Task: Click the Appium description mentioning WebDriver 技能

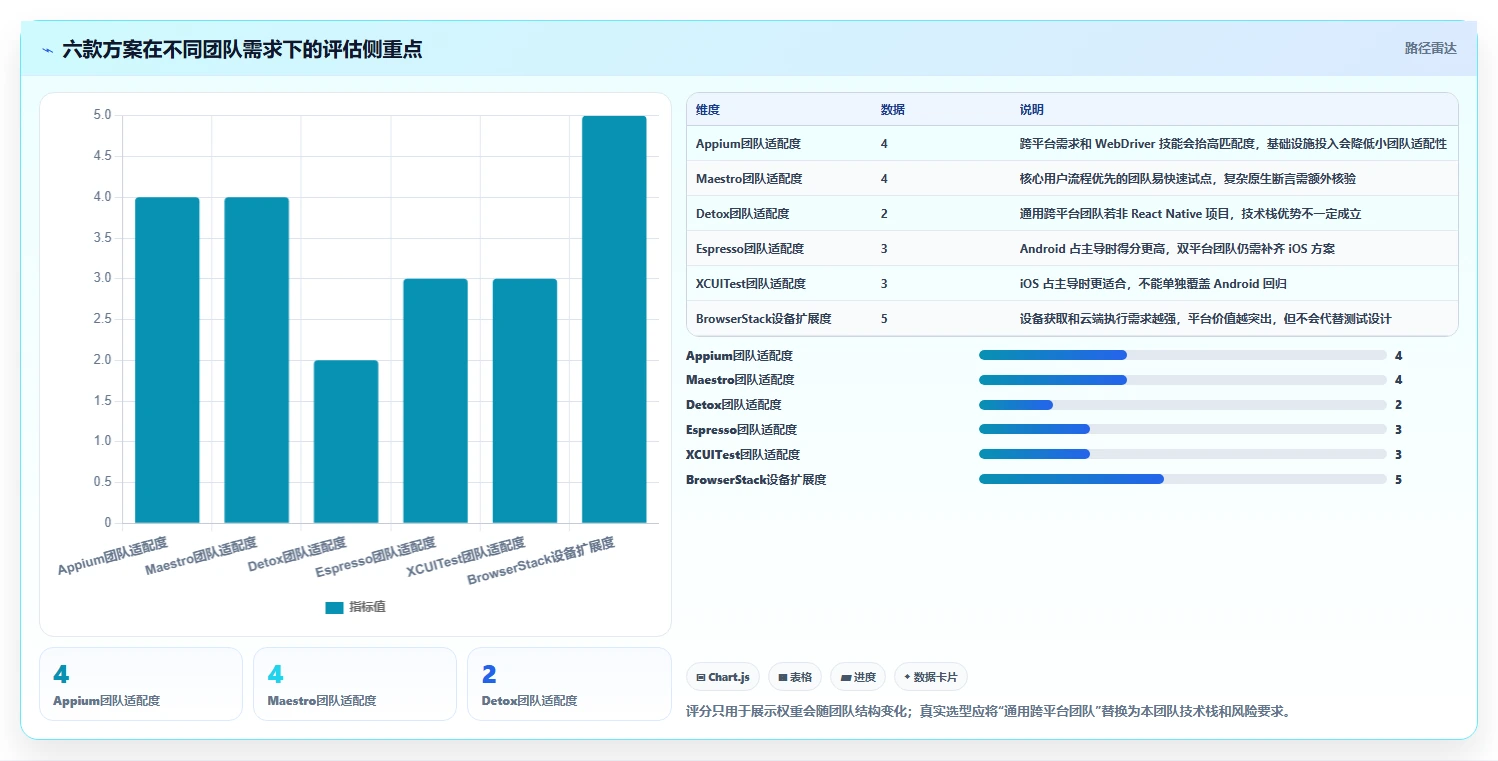Action: pyautogui.click(x=1233, y=144)
